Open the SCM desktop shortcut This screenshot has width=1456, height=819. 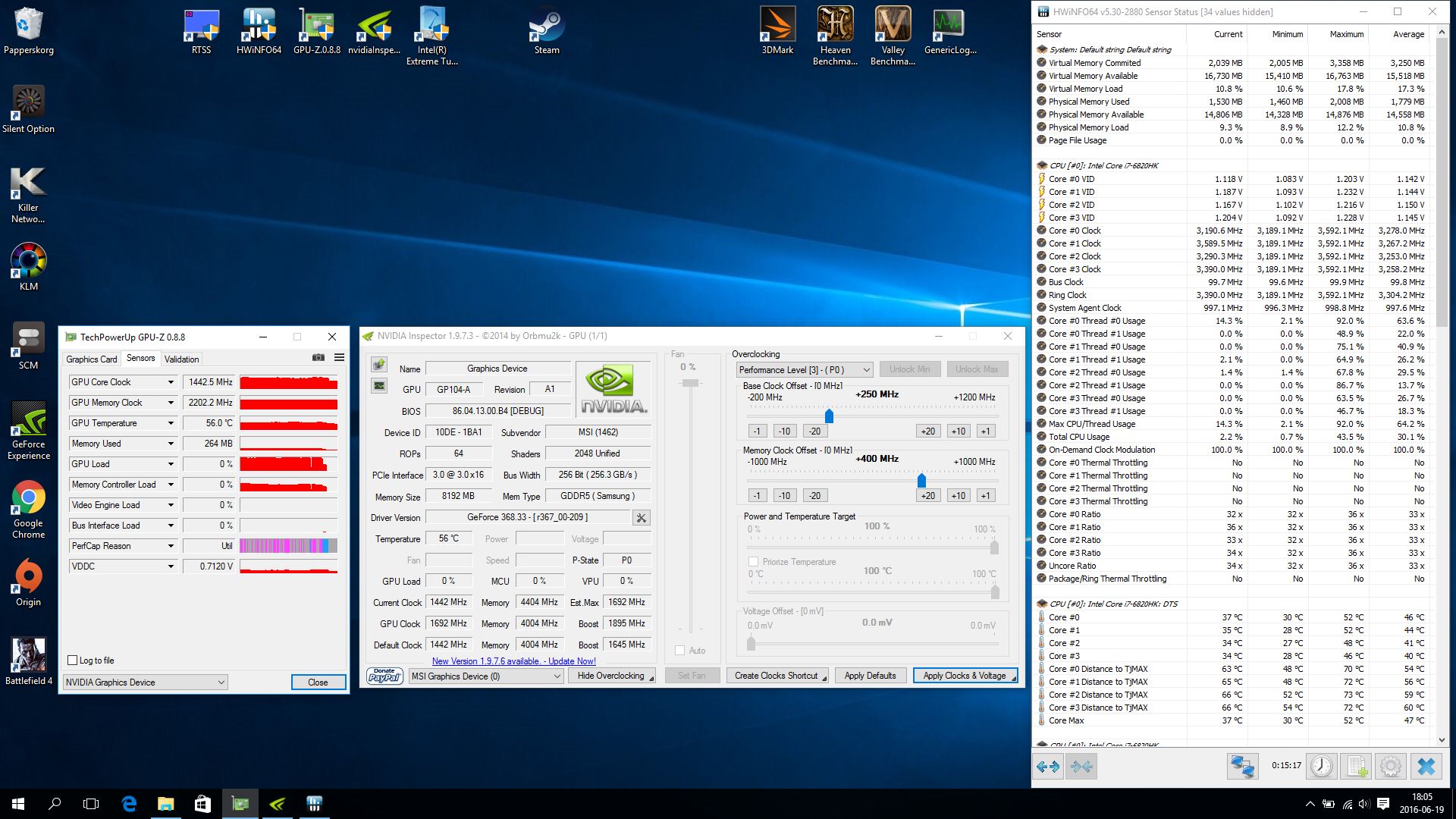29,347
